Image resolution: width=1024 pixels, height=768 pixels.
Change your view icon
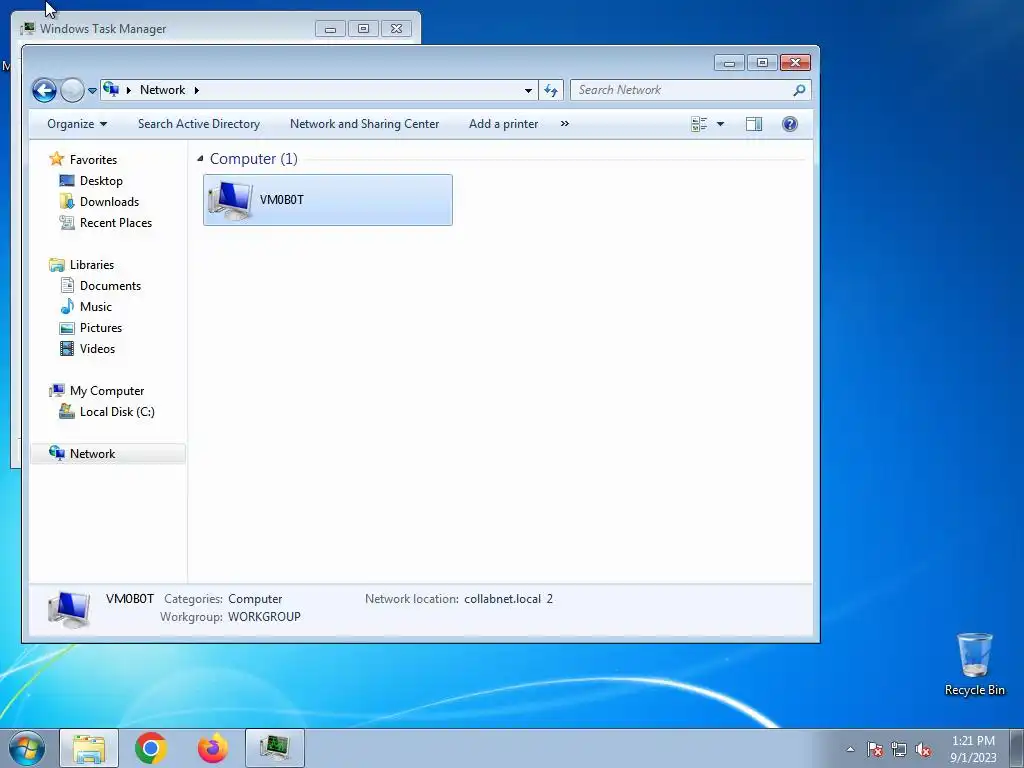click(699, 124)
